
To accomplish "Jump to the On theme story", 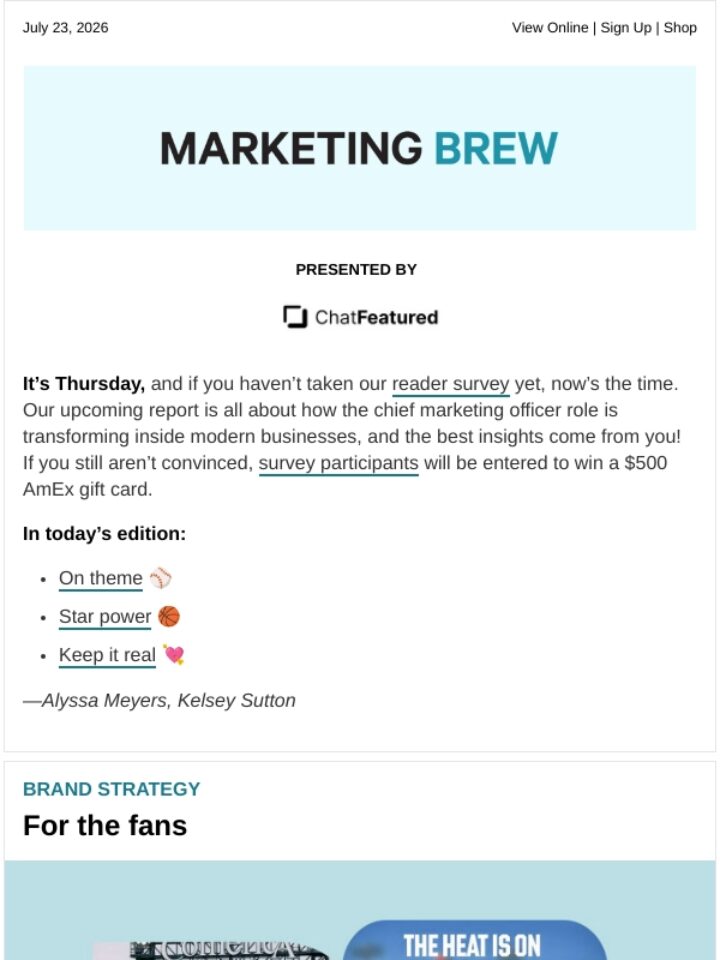I will pos(100,578).
